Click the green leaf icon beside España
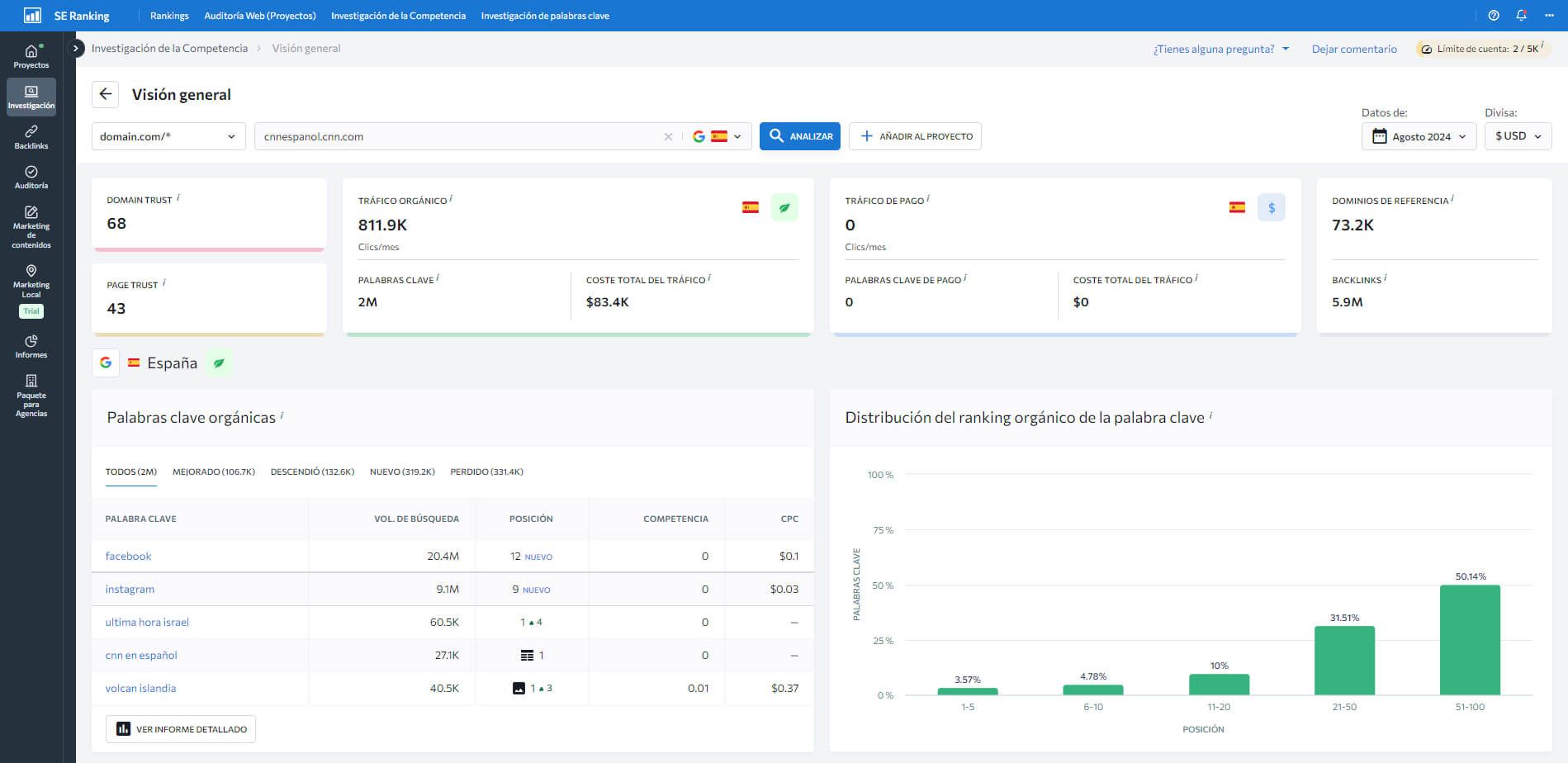This screenshot has height=763, width=1568. click(x=219, y=363)
